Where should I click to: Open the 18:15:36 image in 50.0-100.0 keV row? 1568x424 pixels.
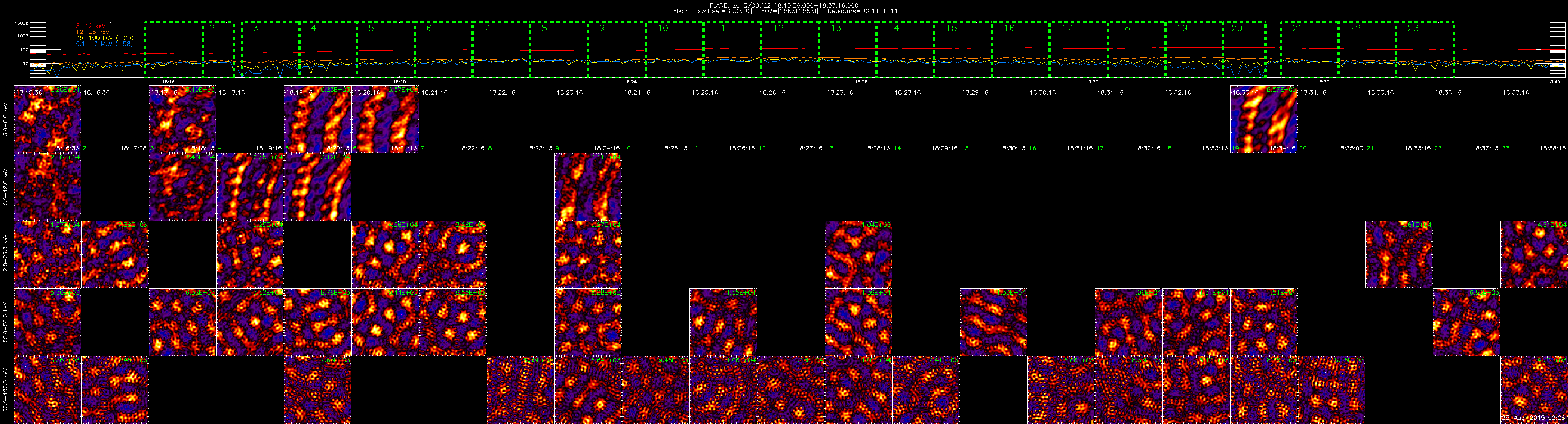pos(47,390)
